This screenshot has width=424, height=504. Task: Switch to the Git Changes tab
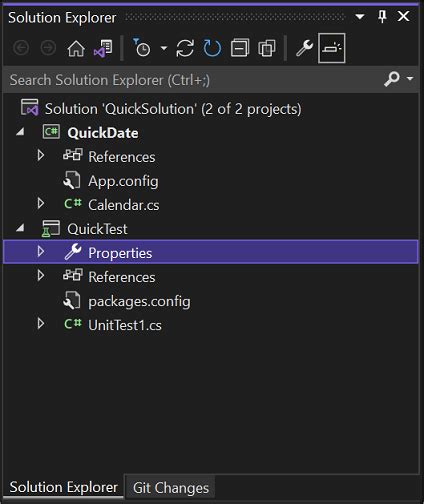click(x=171, y=488)
